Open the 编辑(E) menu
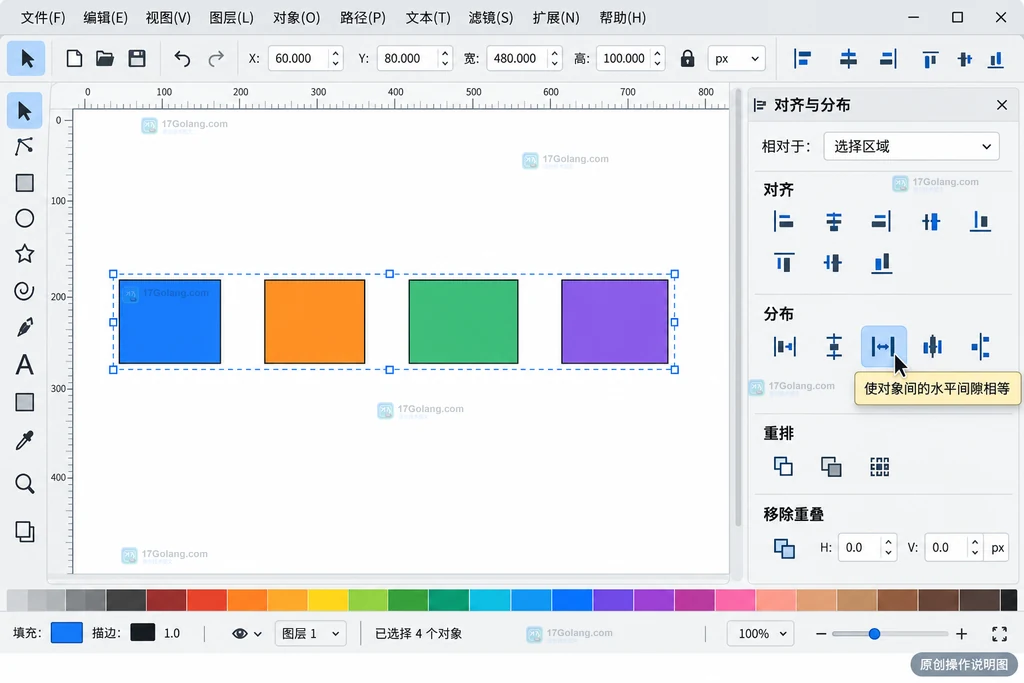1024x683 pixels. 106,18
